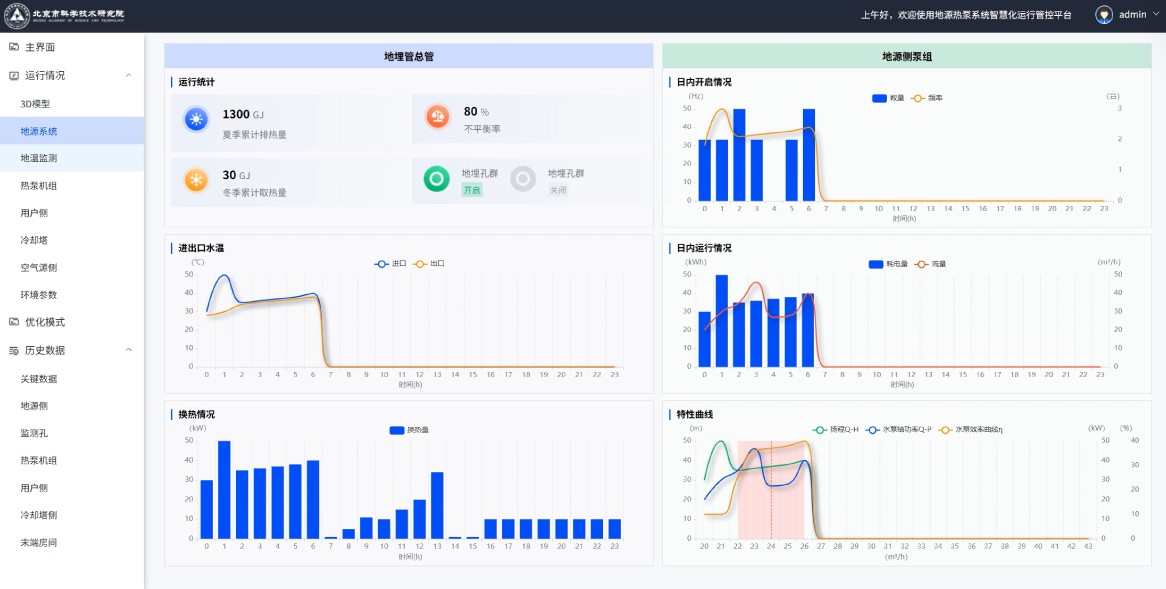Screen dimensions: 1166x589
Task: Click the 主界面 sidebar icon
Action: pyautogui.click(x=14, y=47)
